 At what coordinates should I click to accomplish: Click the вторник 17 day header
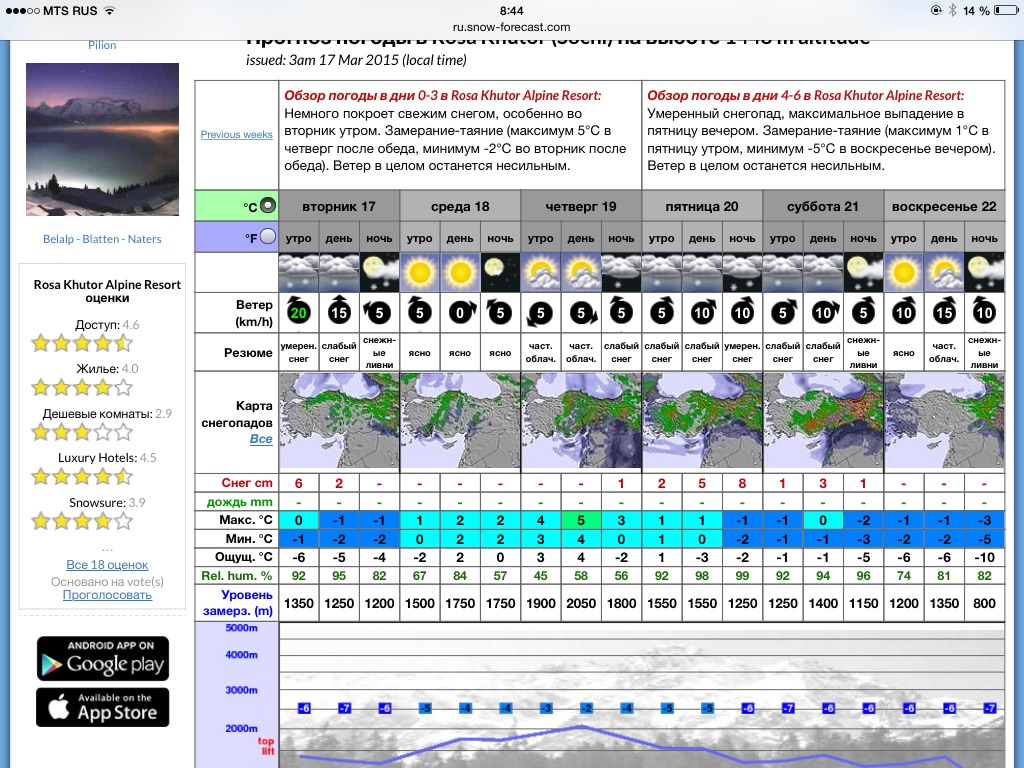click(339, 206)
